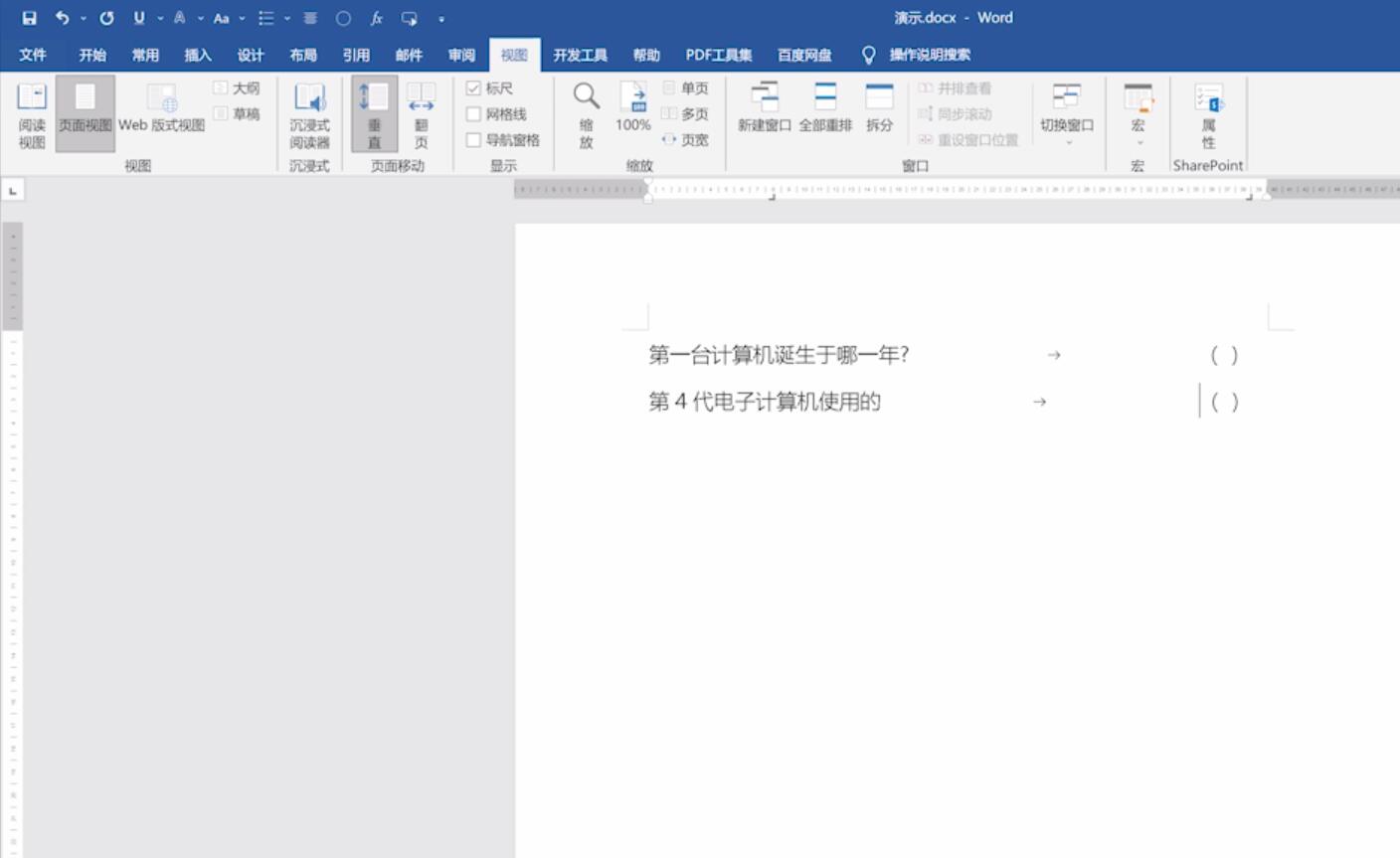This screenshot has height=858, width=1400.
Task: Open the underline style dropdown arrow
Action: click(x=160, y=18)
